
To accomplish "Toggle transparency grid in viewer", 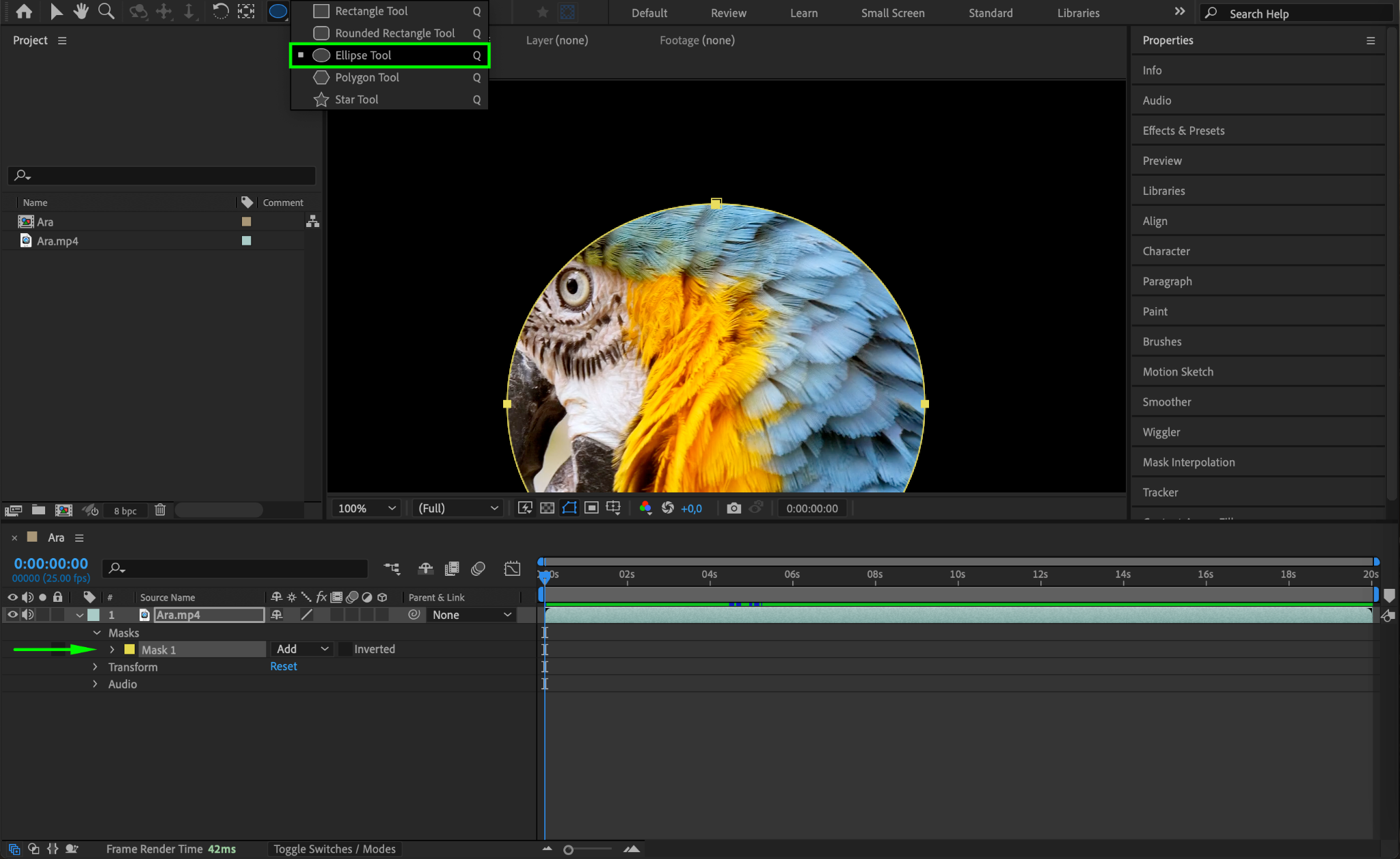I will coord(547,508).
